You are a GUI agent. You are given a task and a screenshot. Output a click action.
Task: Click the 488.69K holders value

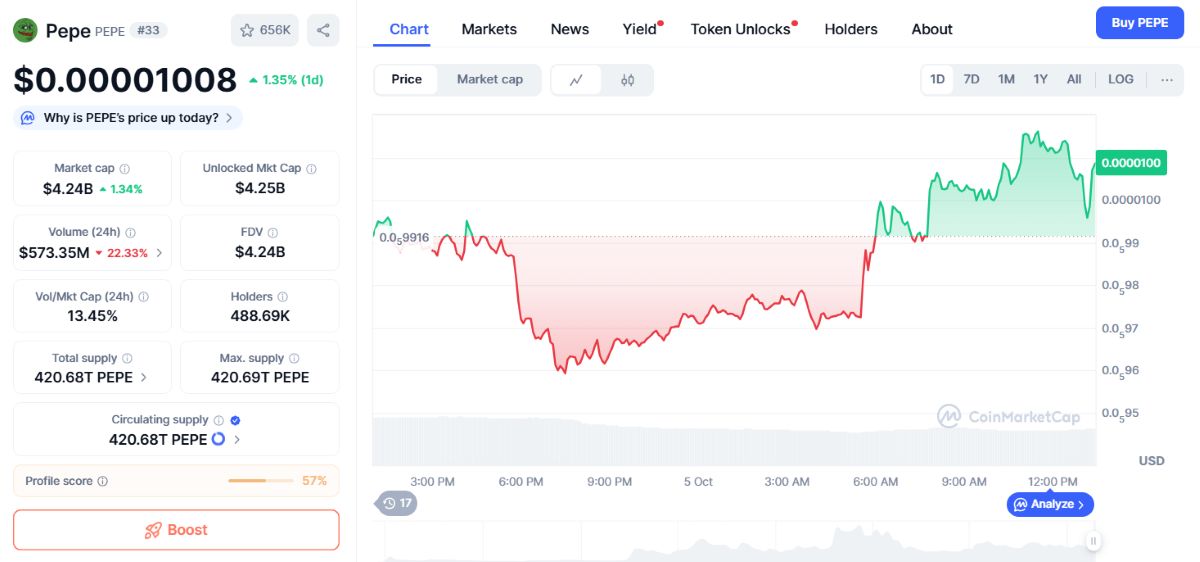click(x=260, y=316)
